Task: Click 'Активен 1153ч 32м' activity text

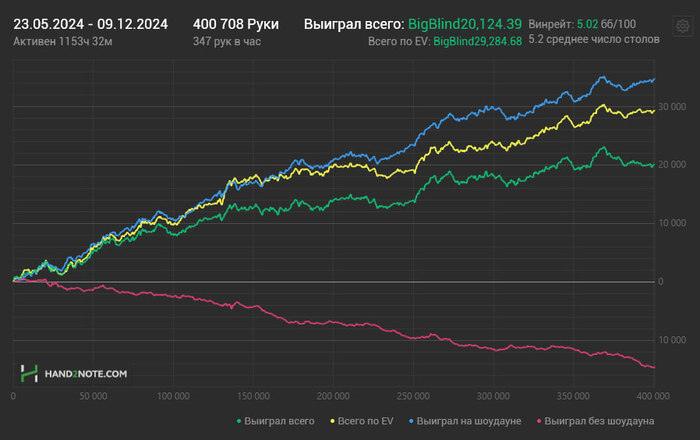Action: tap(62, 42)
